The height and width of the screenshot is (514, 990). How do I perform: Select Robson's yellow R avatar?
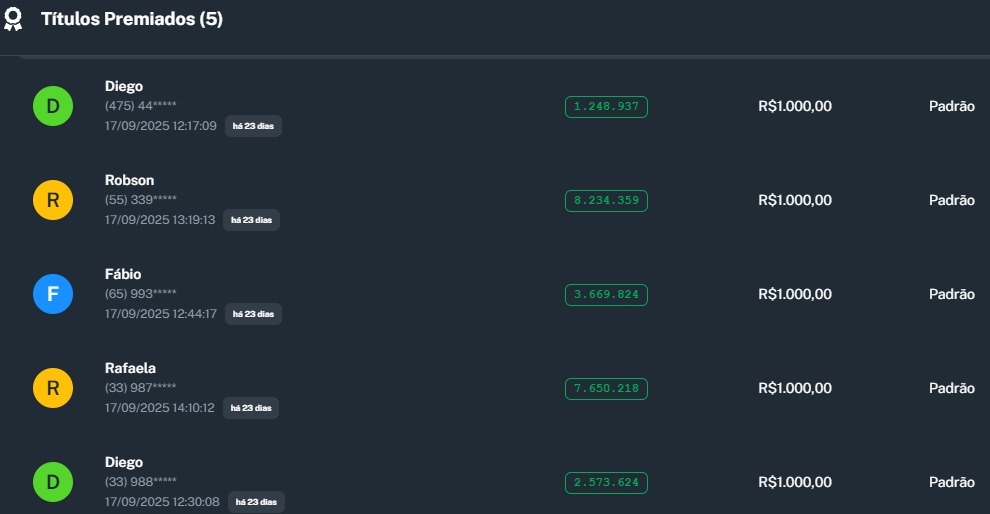click(x=53, y=200)
